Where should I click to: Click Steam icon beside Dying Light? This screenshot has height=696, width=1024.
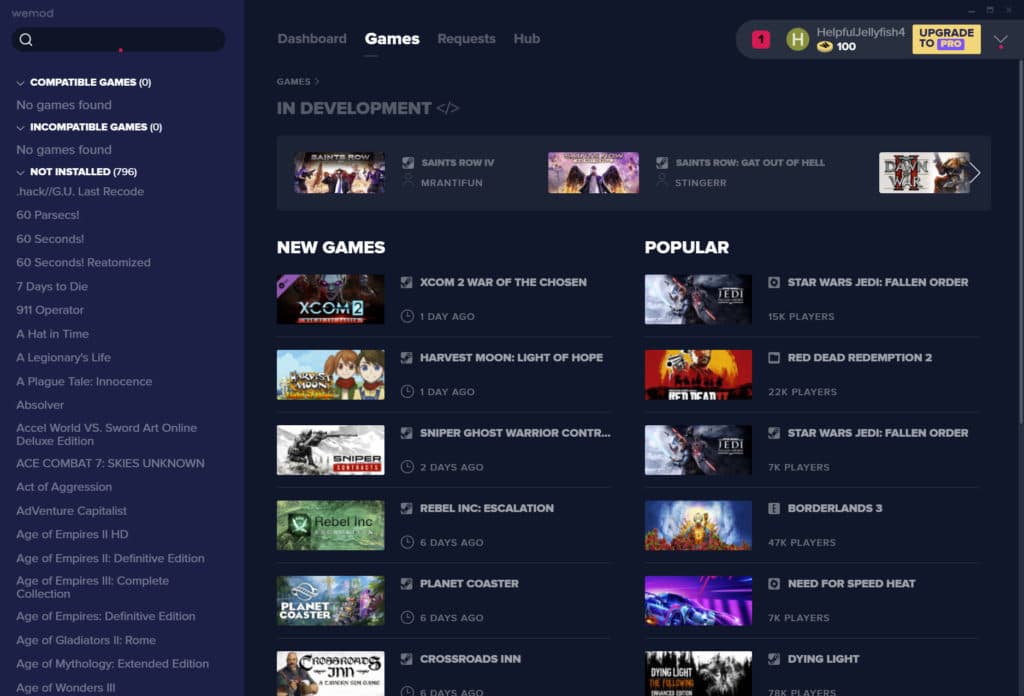774,659
